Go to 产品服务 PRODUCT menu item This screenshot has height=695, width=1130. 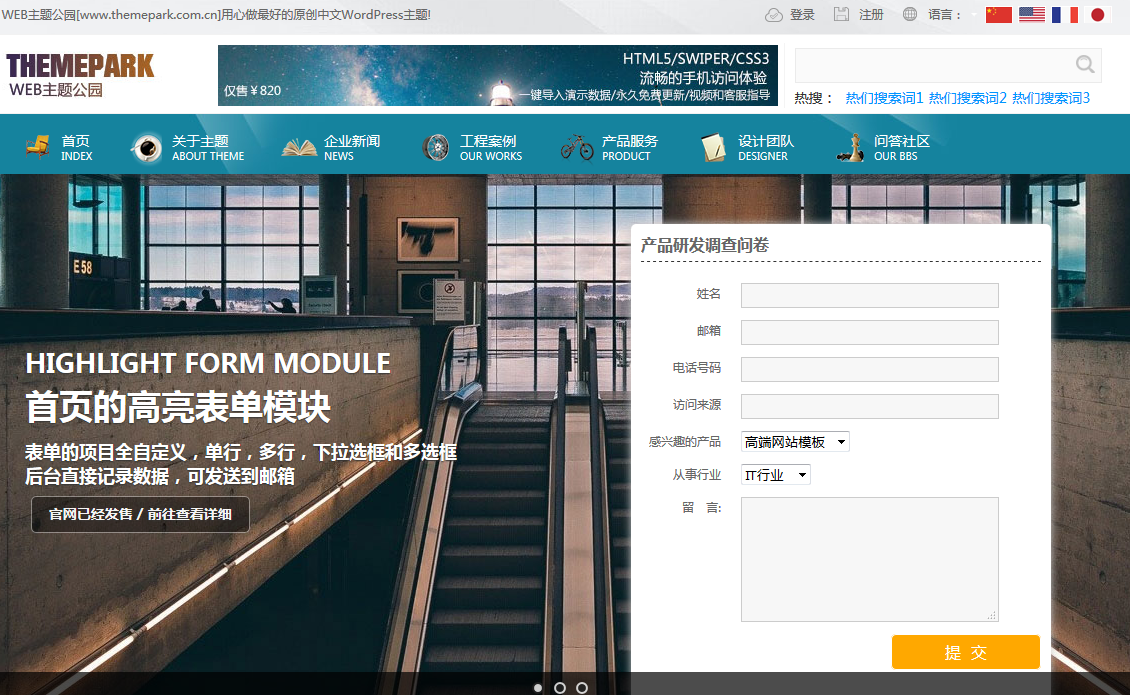[610, 148]
